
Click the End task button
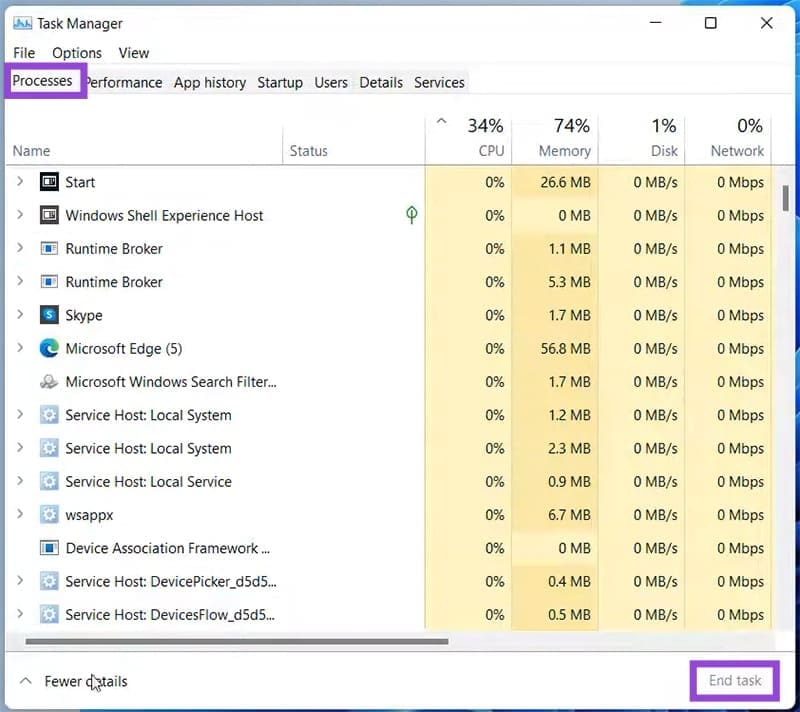[x=734, y=680]
